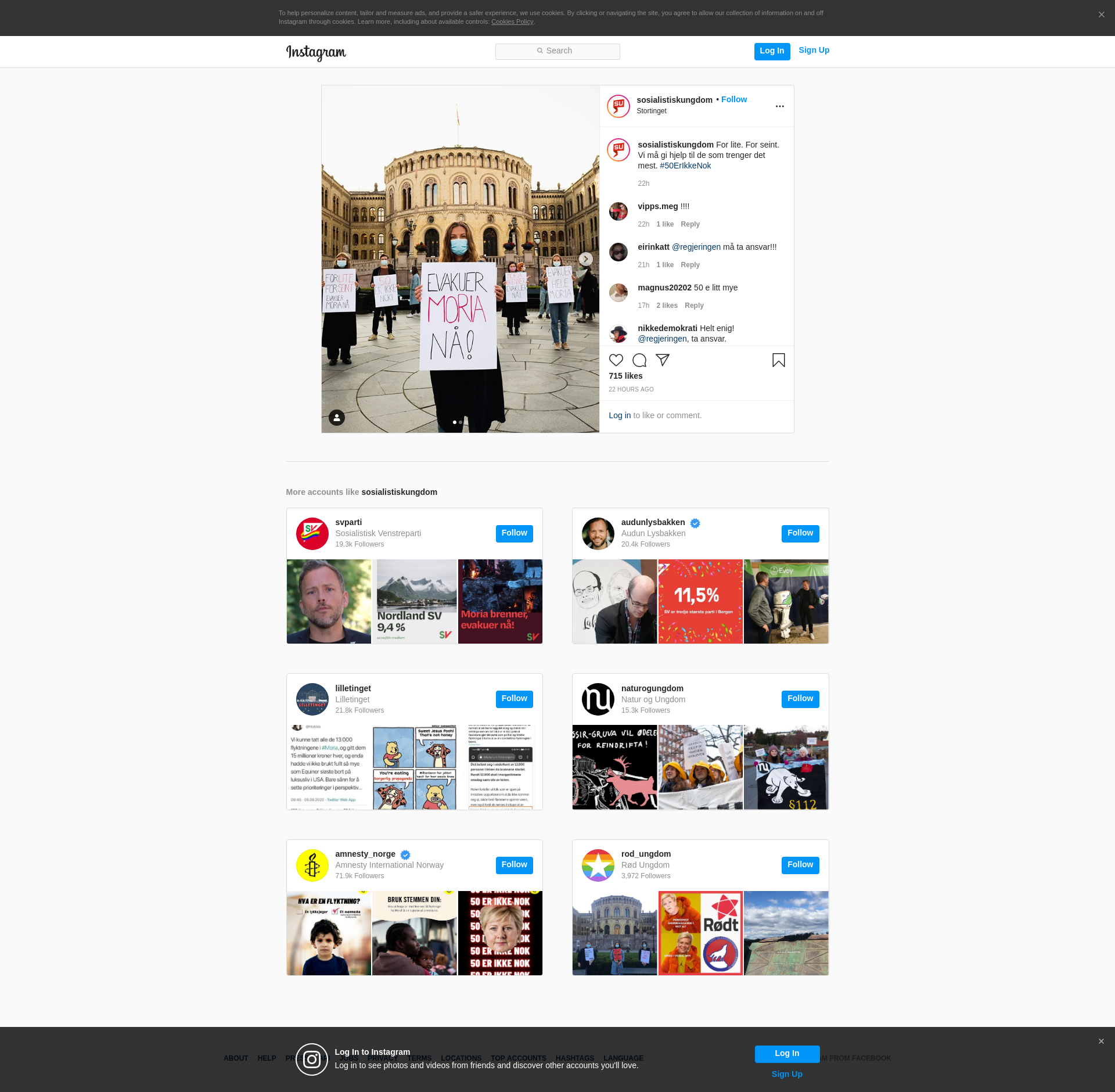This screenshot has width=1115, height=1092.
Task: Open the post's three-dot options menu
Action: pyautogui.click(x=779, y=106)
